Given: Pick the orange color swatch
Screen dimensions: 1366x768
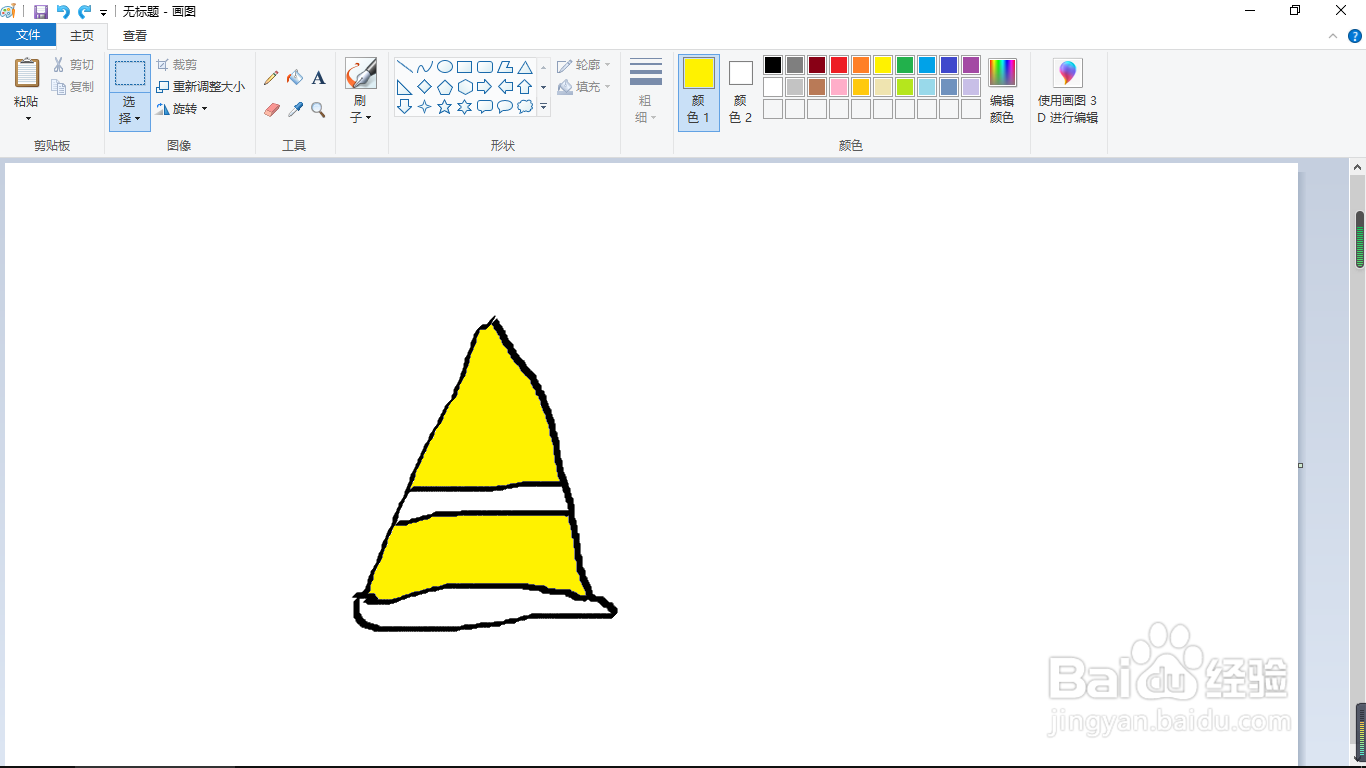Looking at the screenshot, I should (x=861, y=65).
